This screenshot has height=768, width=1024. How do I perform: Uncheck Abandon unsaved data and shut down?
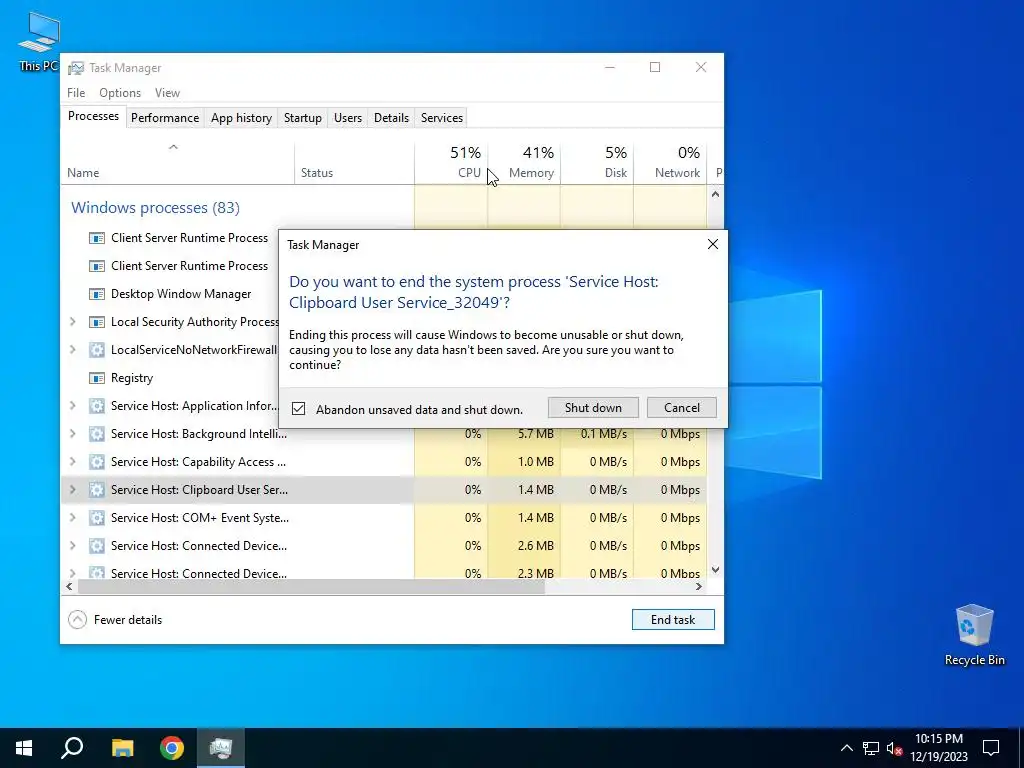[298, 409]
